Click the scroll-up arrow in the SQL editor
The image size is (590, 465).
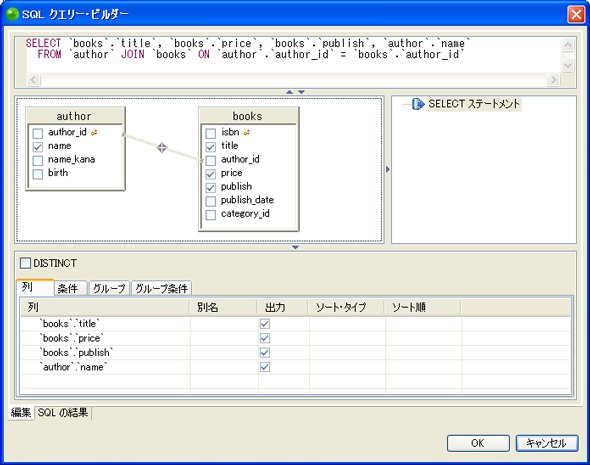tap(567, 46)
